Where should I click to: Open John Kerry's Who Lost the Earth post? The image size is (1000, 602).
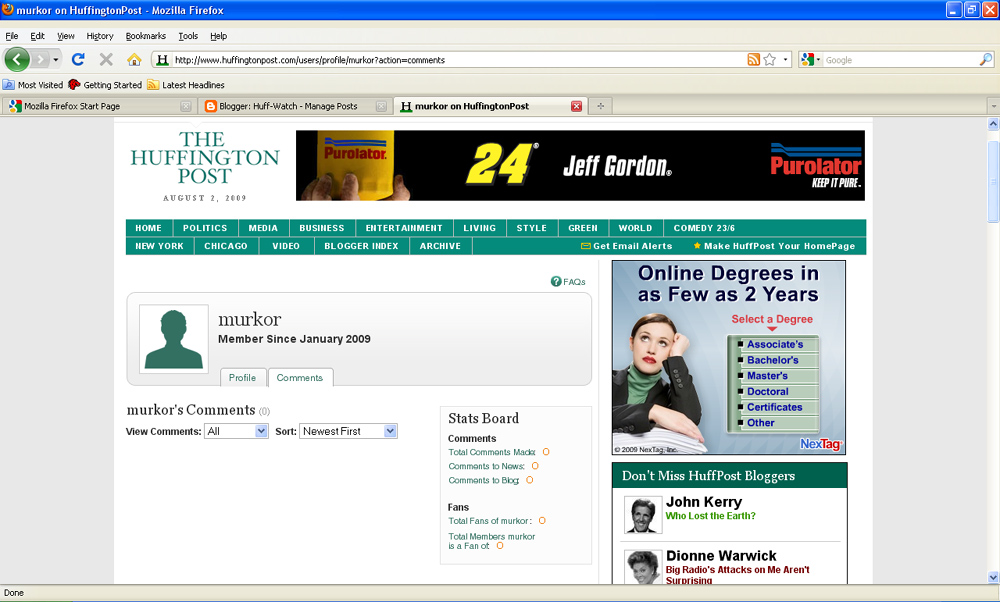(710, 516)
